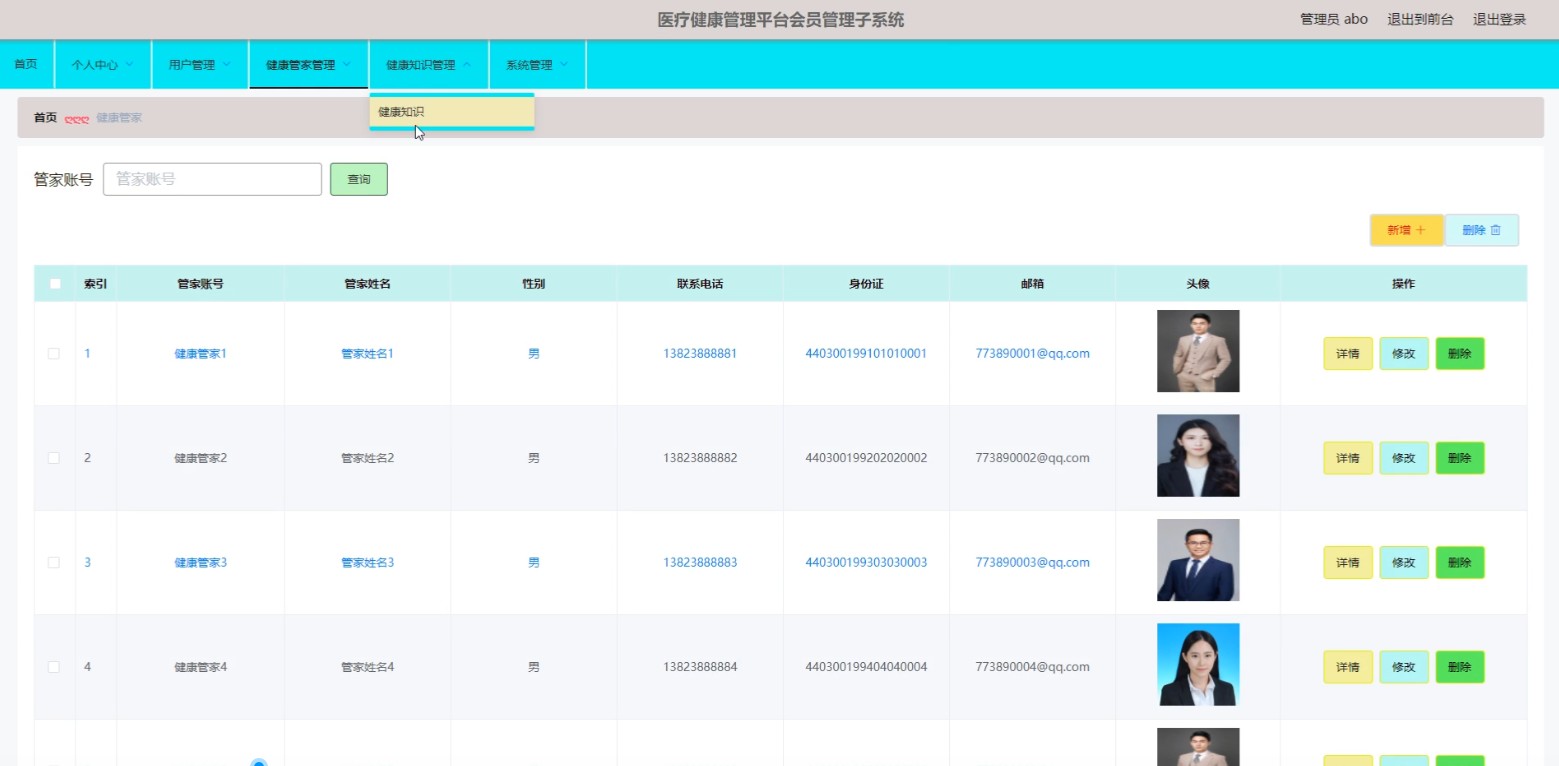Click 管家姓名4 name cell
Image resolution: width=1559 pixels, height=766 pixels.
pos(367,667)
